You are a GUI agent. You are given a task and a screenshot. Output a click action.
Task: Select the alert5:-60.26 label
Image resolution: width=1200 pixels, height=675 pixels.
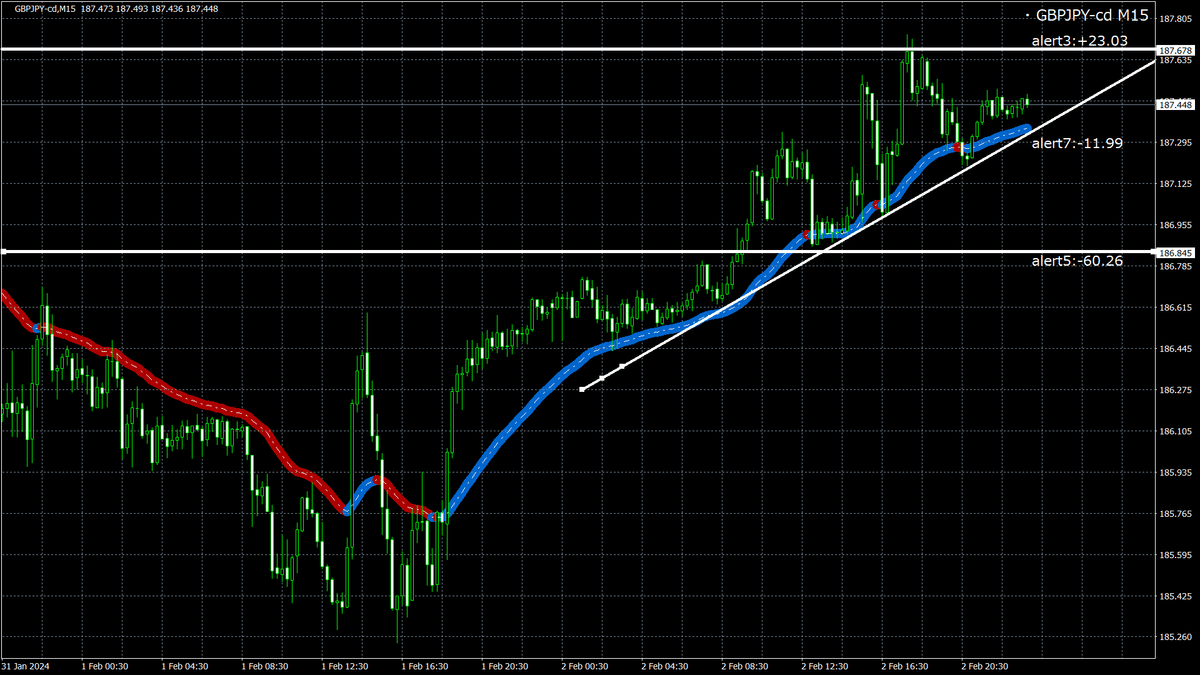click(1077, 261)
